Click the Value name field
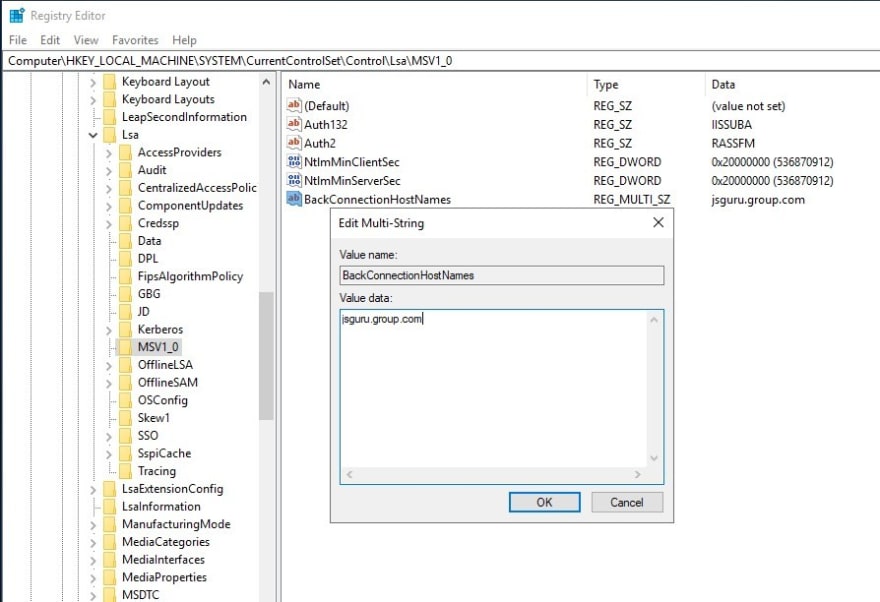This screenshot has width=880, height=602. (x=502, y=275)
